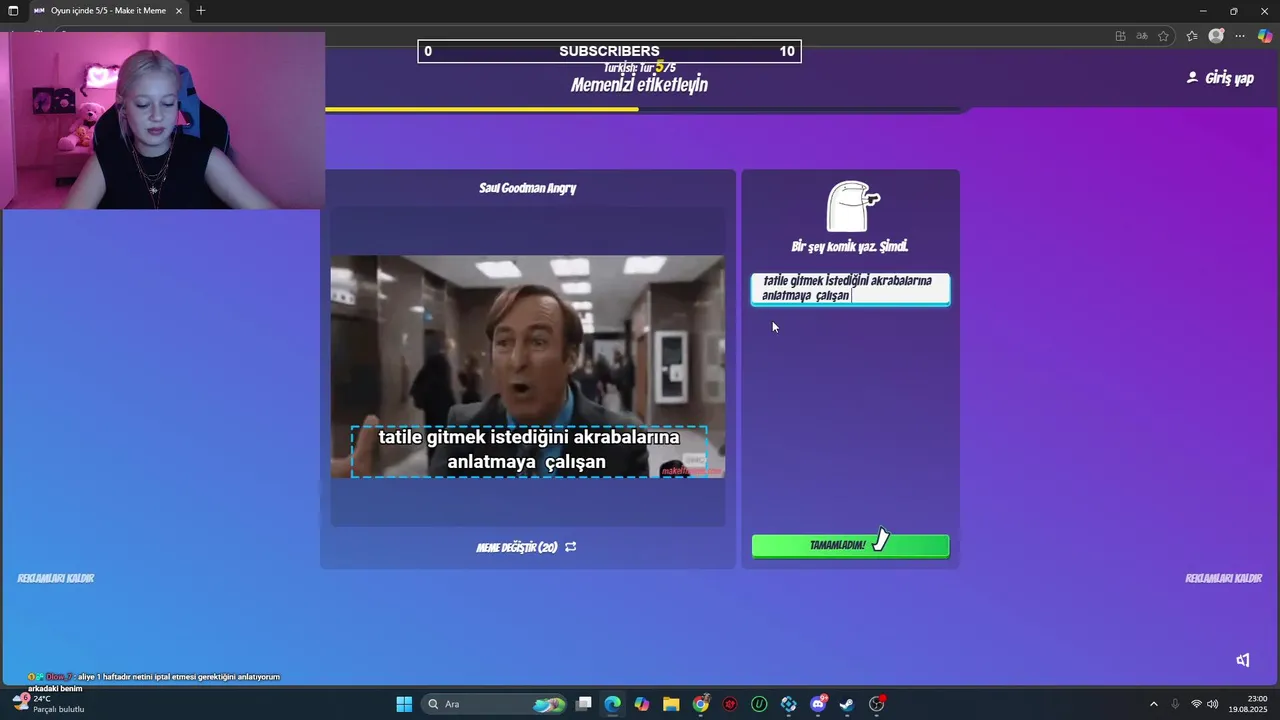Open Microsoft Copilot from taskbar

(x=642, y=704)
